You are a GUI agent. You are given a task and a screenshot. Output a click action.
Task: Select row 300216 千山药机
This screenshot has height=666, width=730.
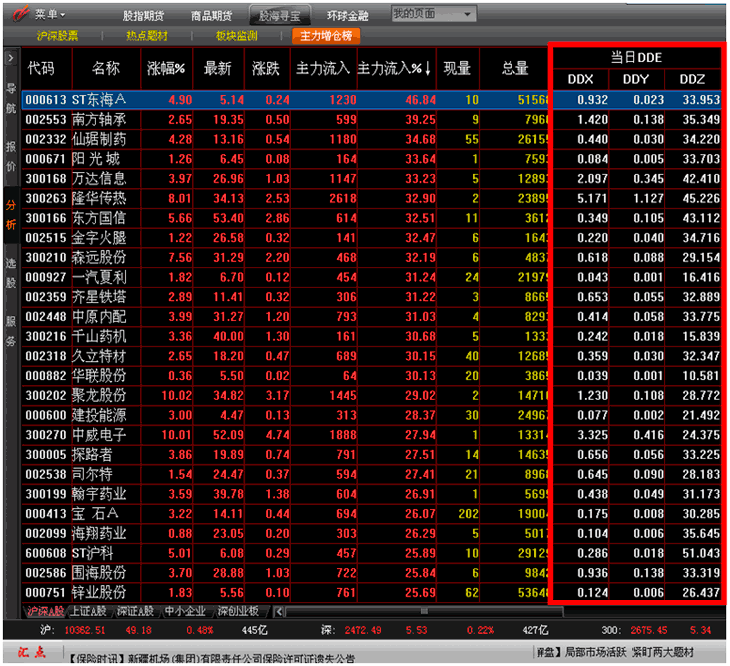pyautogui.click(x=372, y=336)
